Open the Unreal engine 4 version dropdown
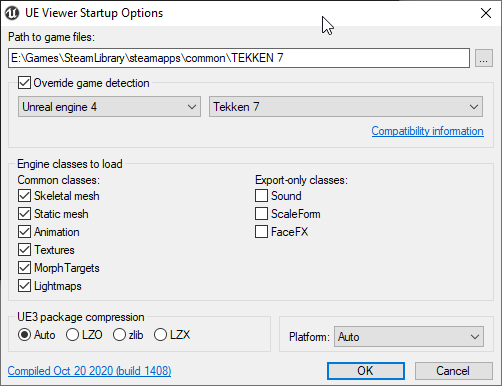502x386 pixels. coord(109,107)
